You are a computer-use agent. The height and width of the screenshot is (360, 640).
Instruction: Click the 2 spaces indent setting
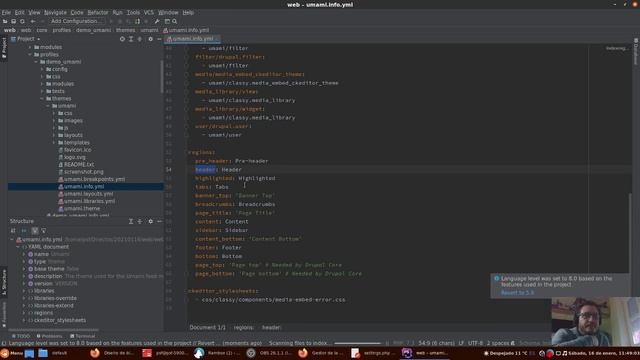(498, 343)
